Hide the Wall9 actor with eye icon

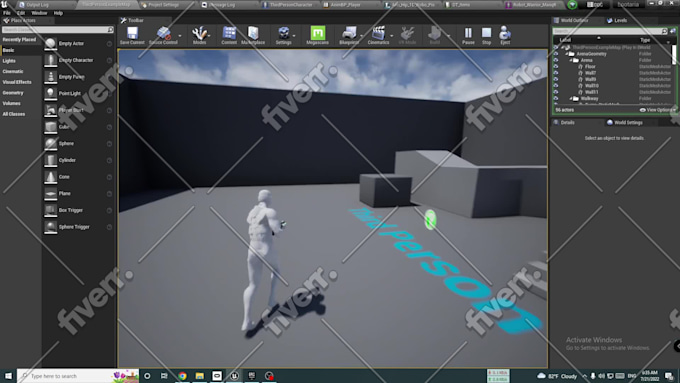pos(556,79)
